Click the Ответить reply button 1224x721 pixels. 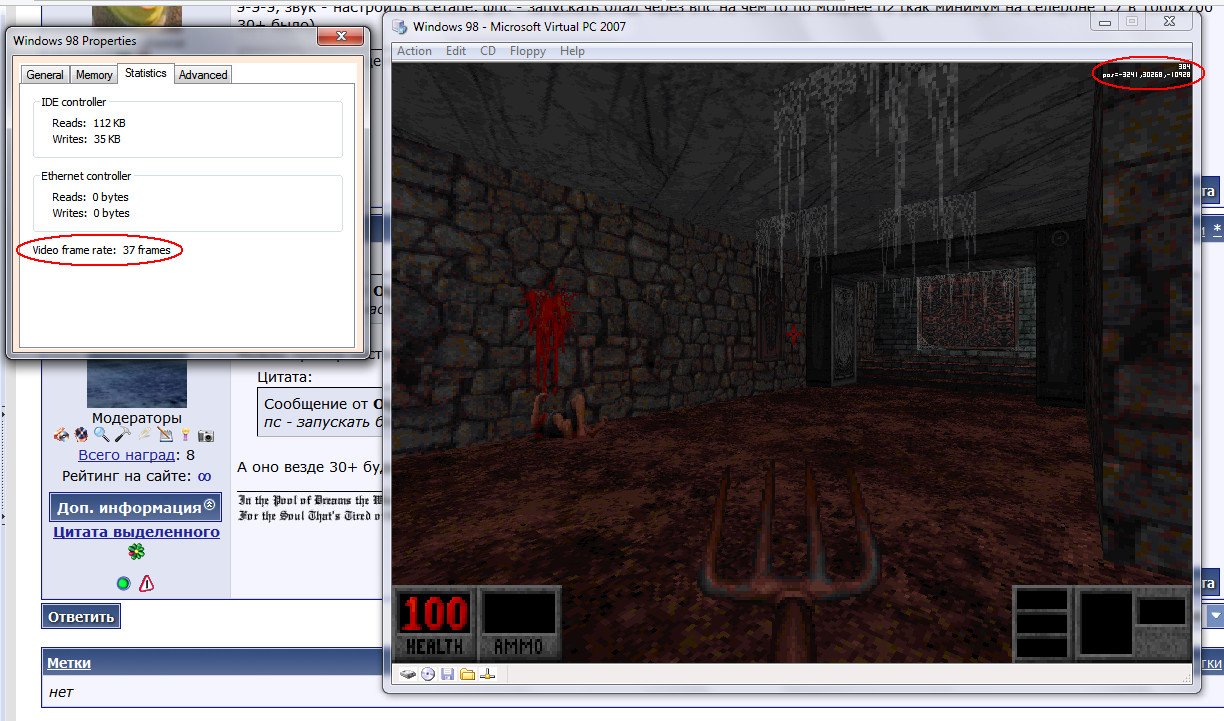pyautogui.click(x=81, y=616)
